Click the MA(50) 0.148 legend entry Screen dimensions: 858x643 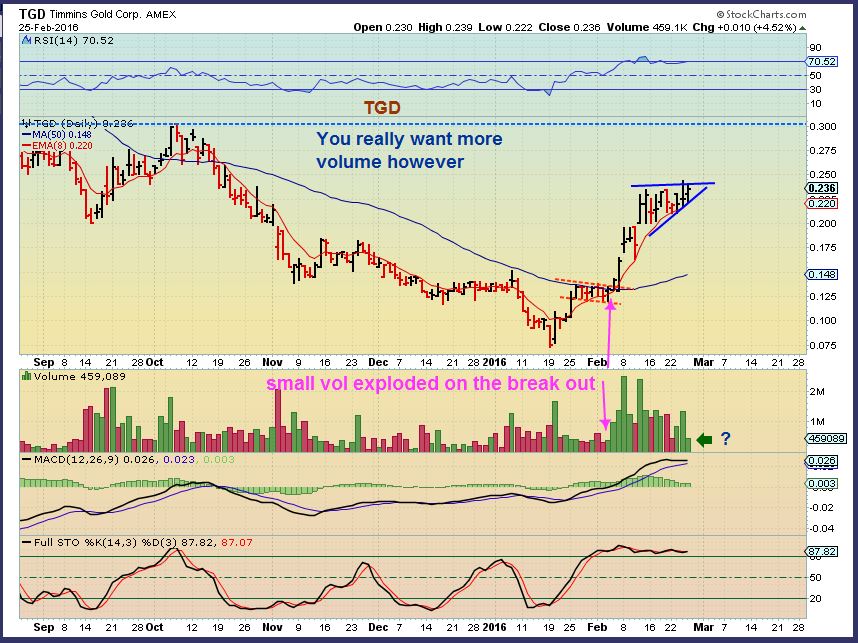pos(57,135)
